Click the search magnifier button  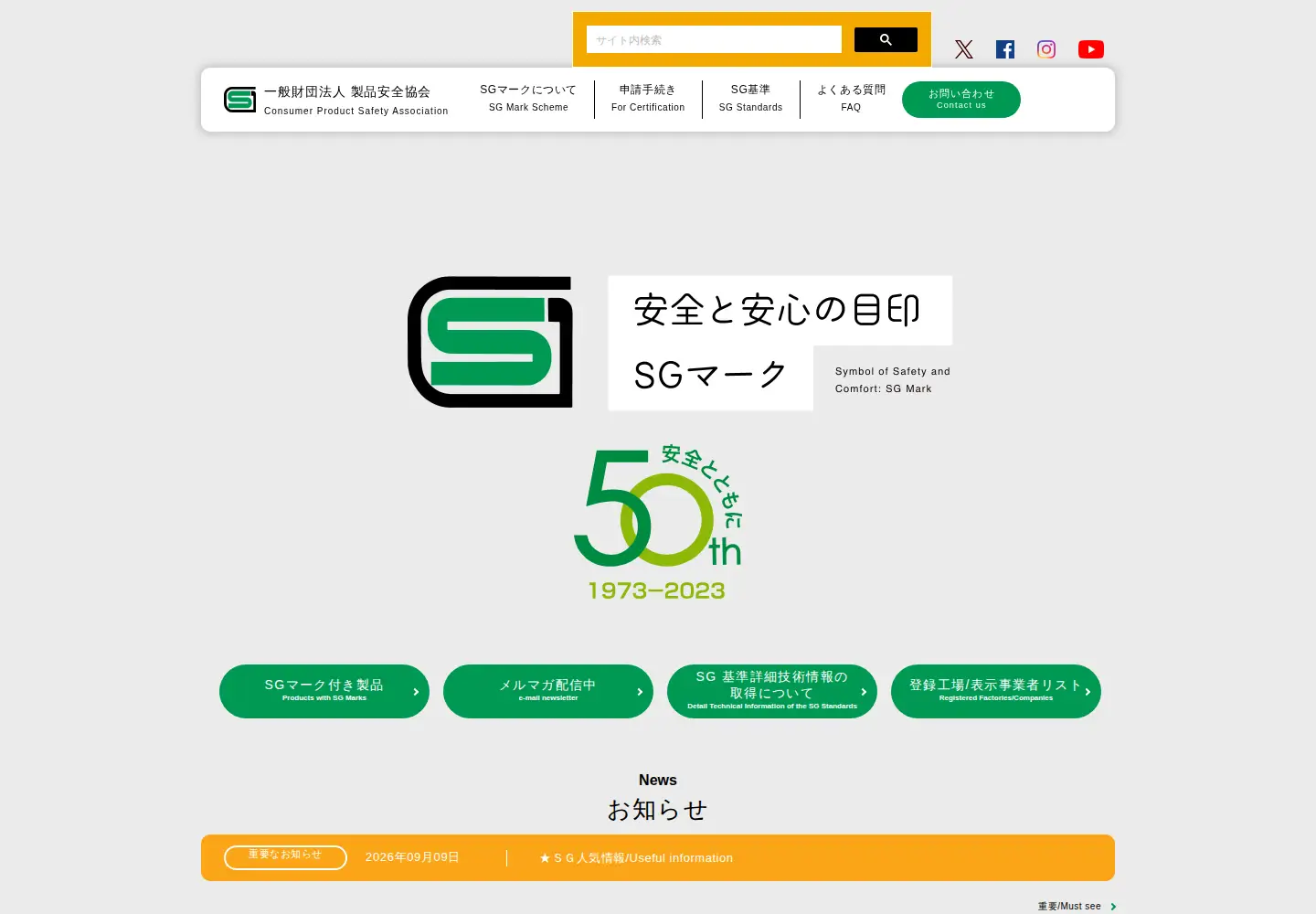point(886,39)
